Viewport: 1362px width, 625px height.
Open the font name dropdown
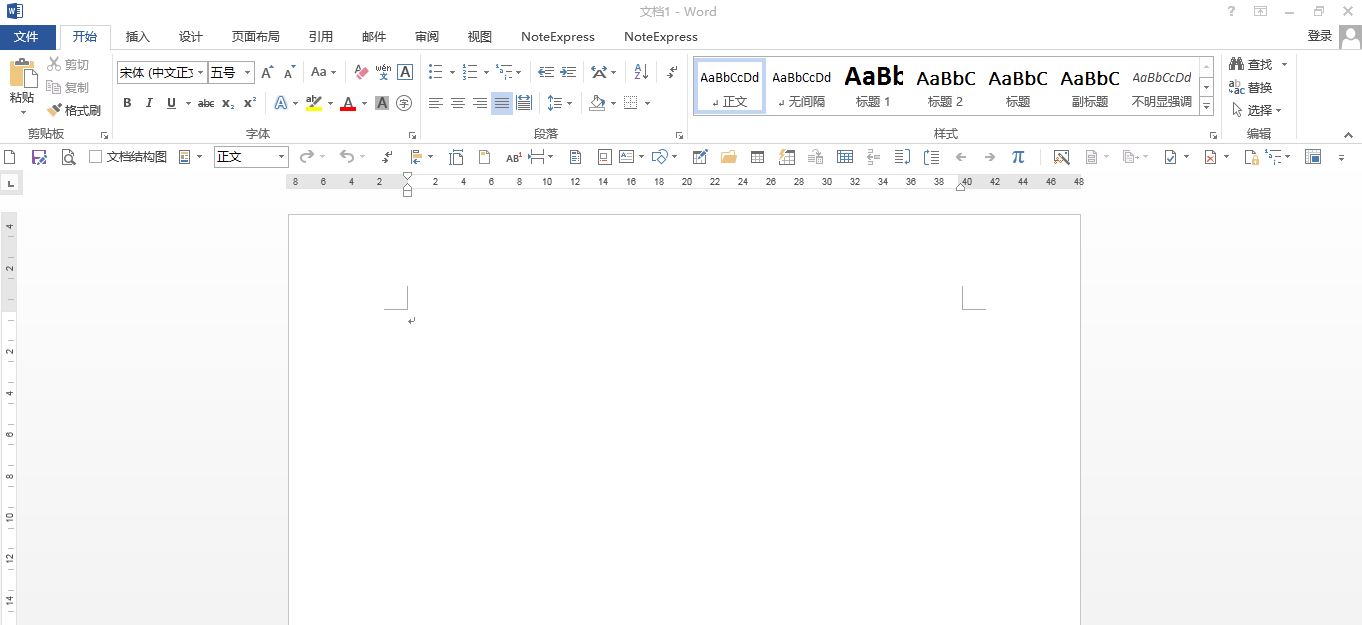click(201, 73)
